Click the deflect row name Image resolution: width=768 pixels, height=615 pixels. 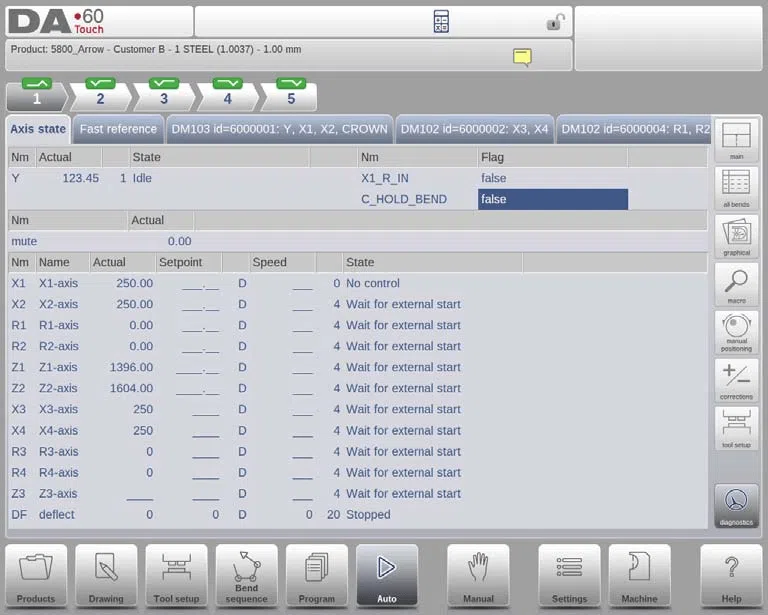(x=57, y=515)
